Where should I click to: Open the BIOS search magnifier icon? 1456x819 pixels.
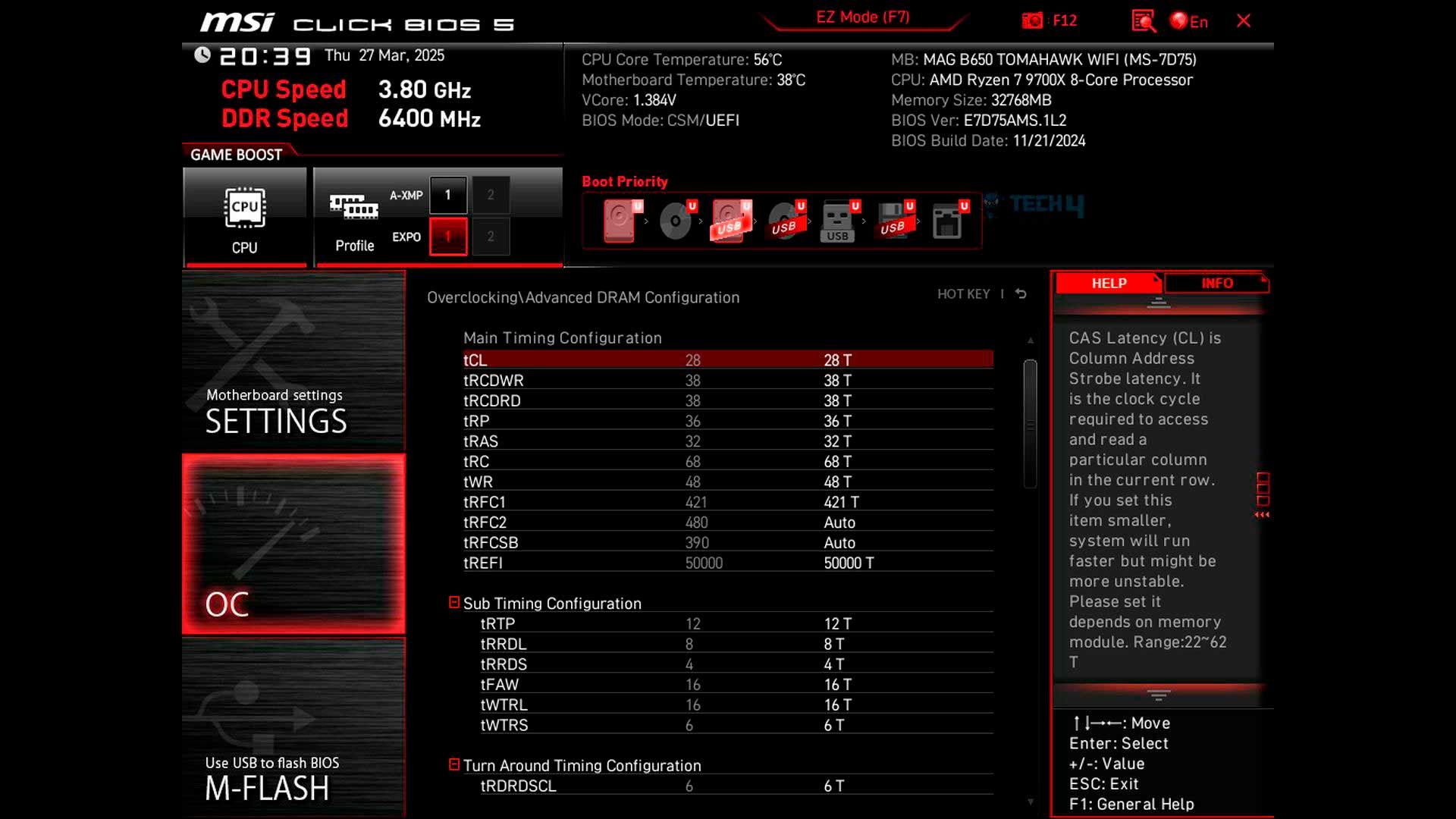[x=1143, y=21]
